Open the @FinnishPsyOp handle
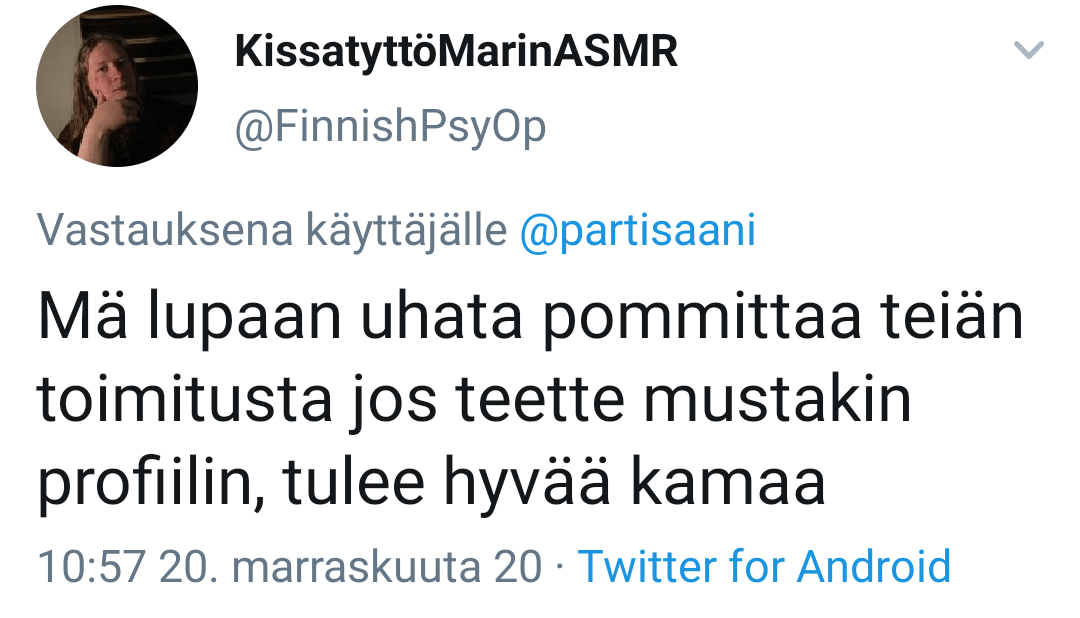1080x618 pixels. (x=390, y=128)
